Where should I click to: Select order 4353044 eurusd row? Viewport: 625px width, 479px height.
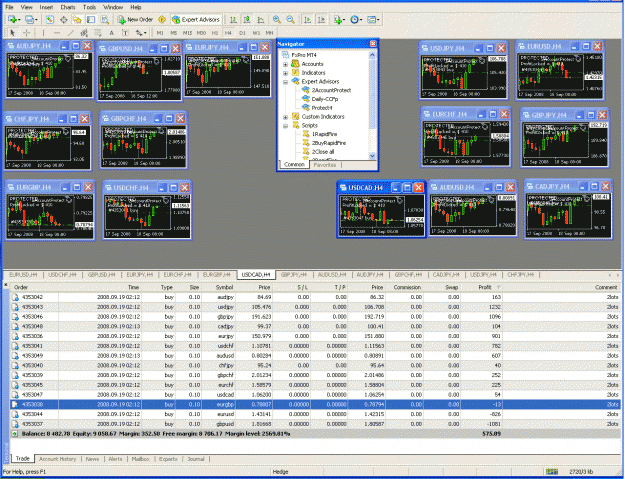tap(315, 414)
